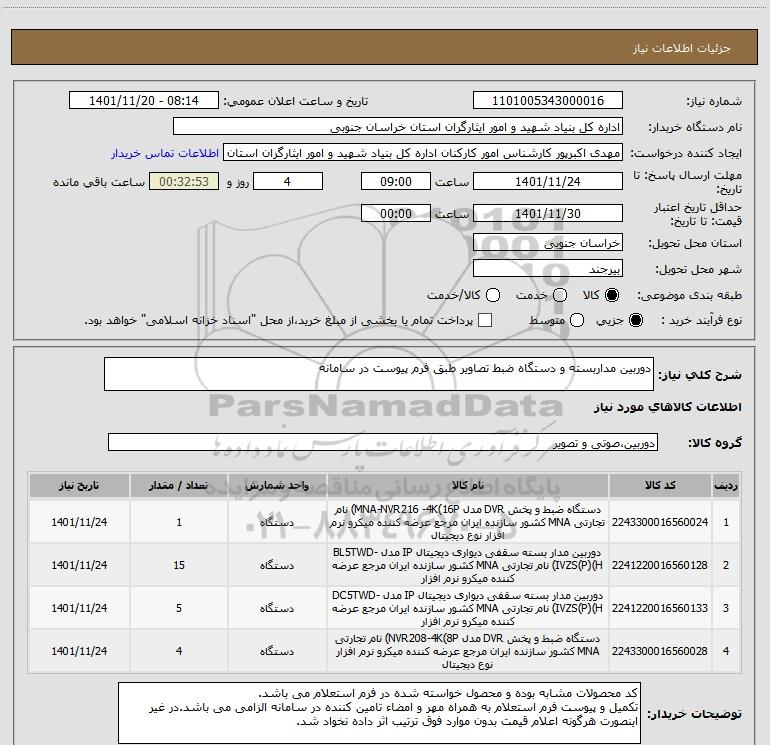This screenshot has width=770, height=745.
Task: Click the DC5TWD IP camera product name cell
Action: (x=468, y=608)
